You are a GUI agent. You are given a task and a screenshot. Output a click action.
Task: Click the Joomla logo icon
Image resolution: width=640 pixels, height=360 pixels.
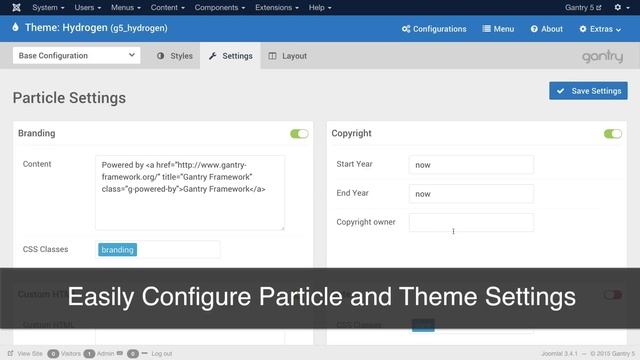[16, 7]
